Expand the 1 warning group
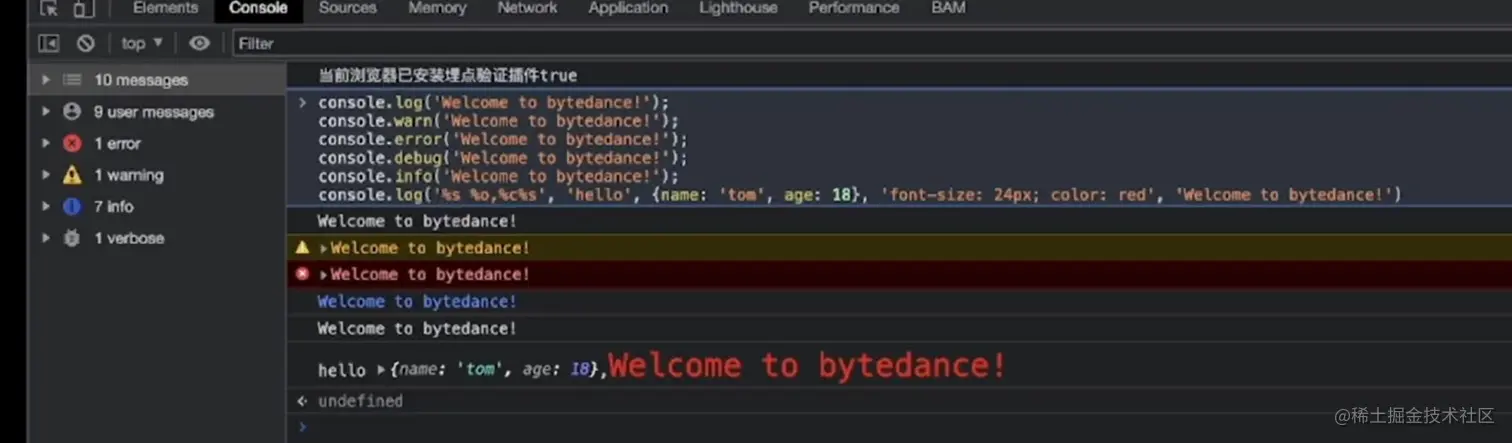Viewport: 1512px width, 443px height. pos(45,175)
